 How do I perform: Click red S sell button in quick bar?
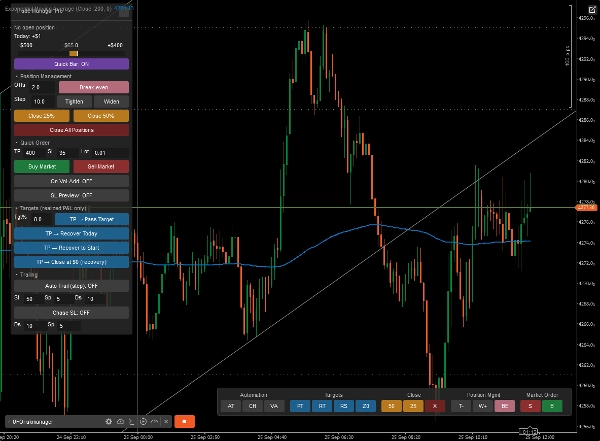click(x=530, y=406)
